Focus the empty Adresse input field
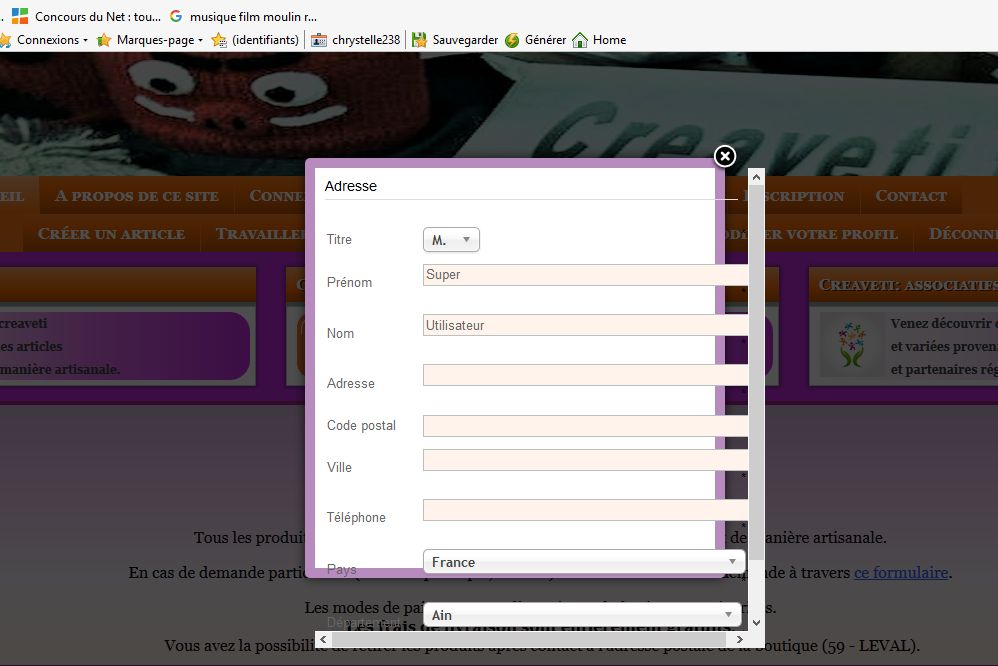The image size is (998, 666). 585,375
